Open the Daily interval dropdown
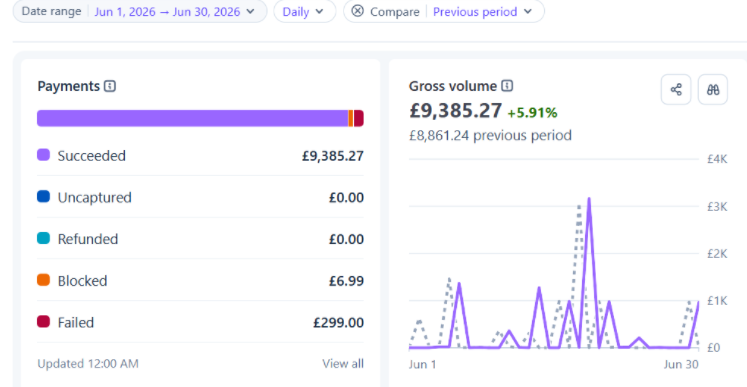Viewport: 747px width, 387px height. [304, 11]
